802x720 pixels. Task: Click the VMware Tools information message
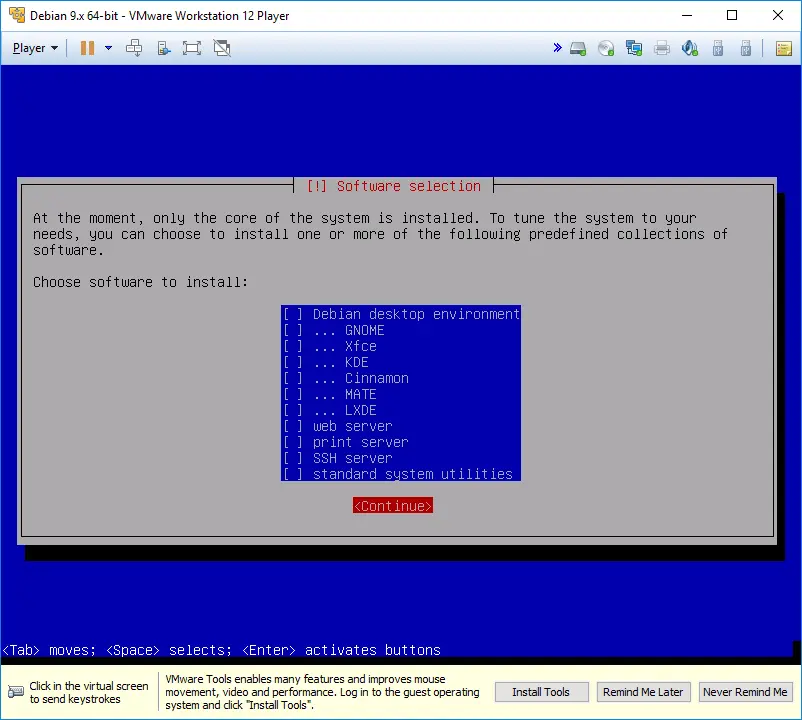point(322,692)
